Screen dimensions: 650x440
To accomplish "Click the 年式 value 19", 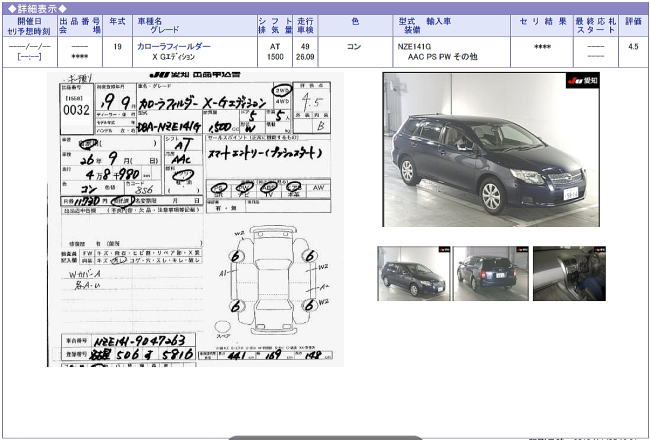I will [117, 47].
